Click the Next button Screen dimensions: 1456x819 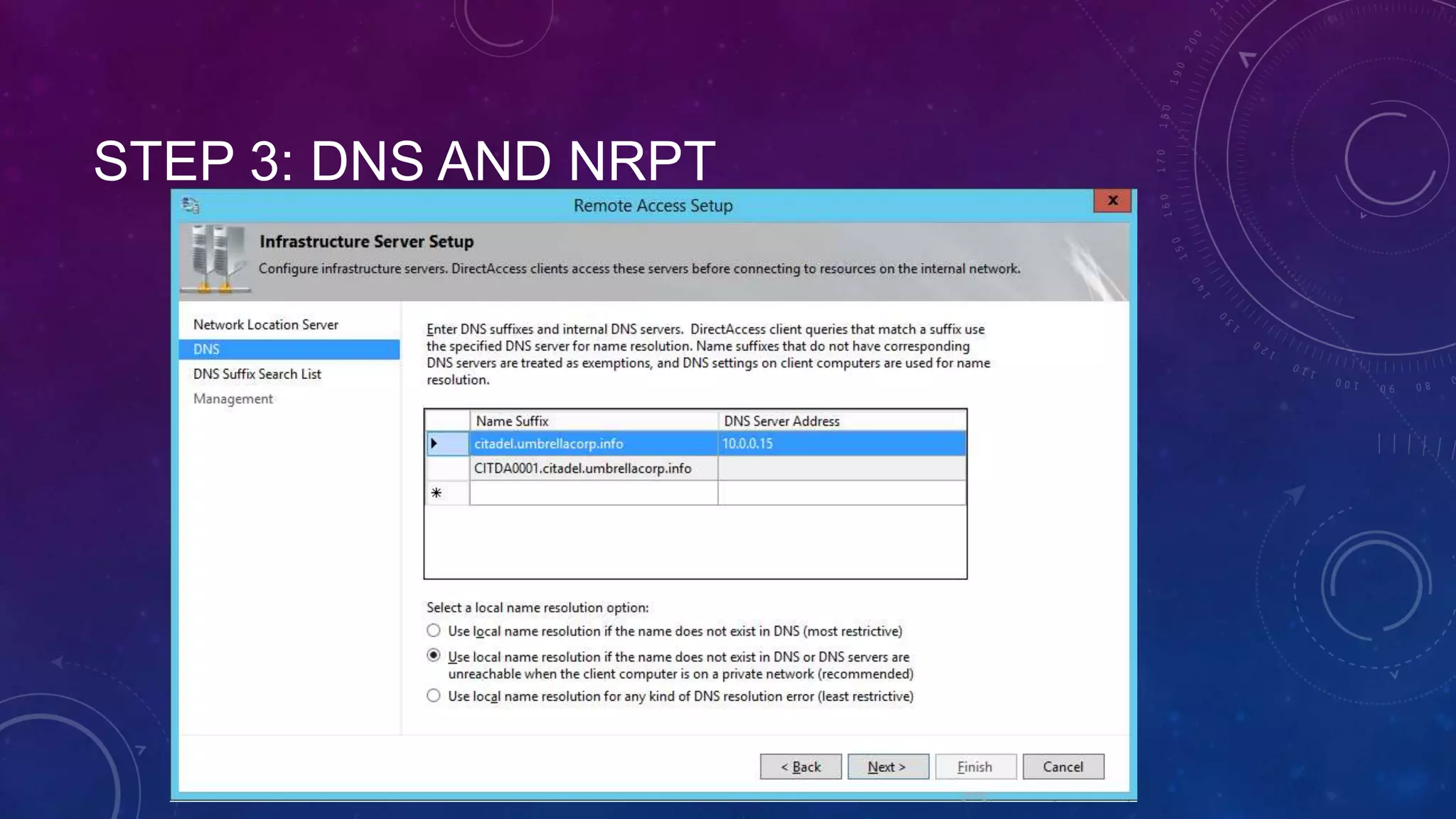tap(888, 766)
